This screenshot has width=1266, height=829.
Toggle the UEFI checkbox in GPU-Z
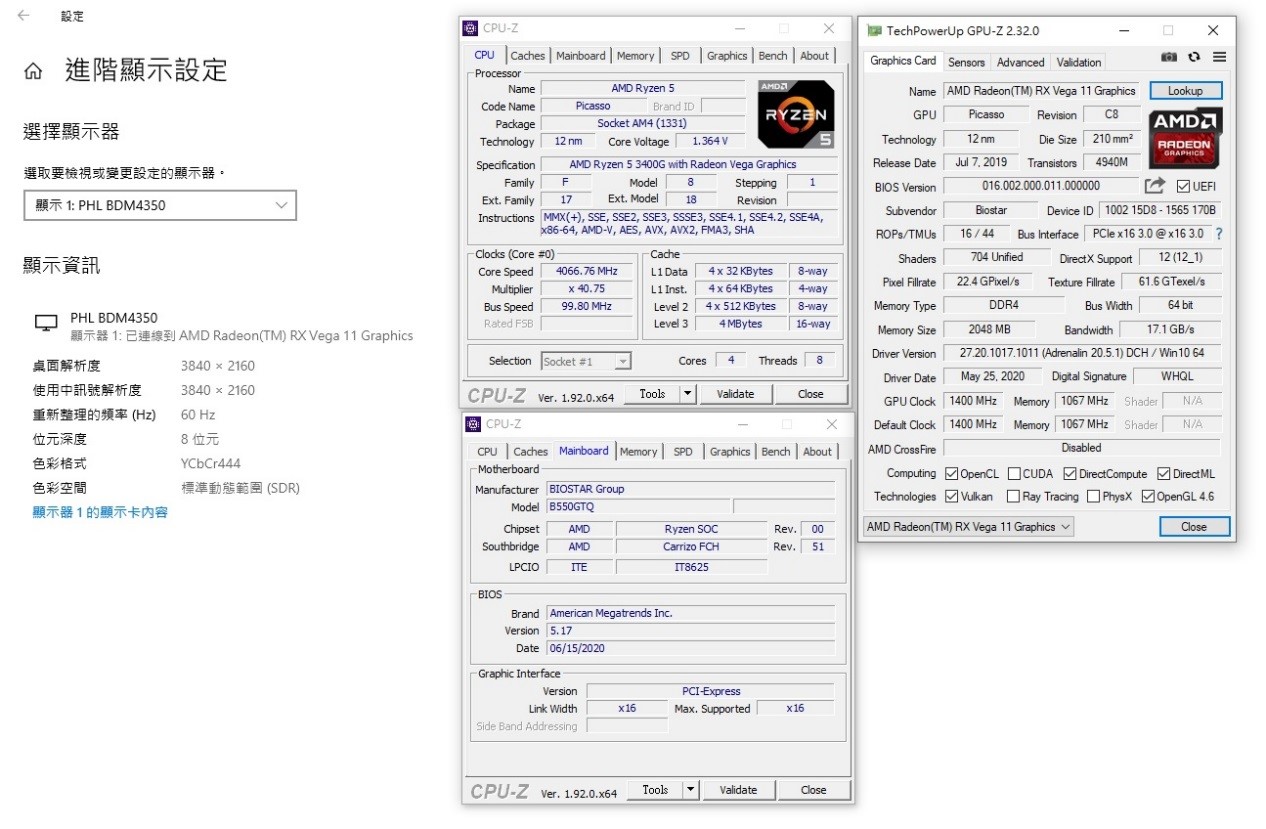(1183, 187)
